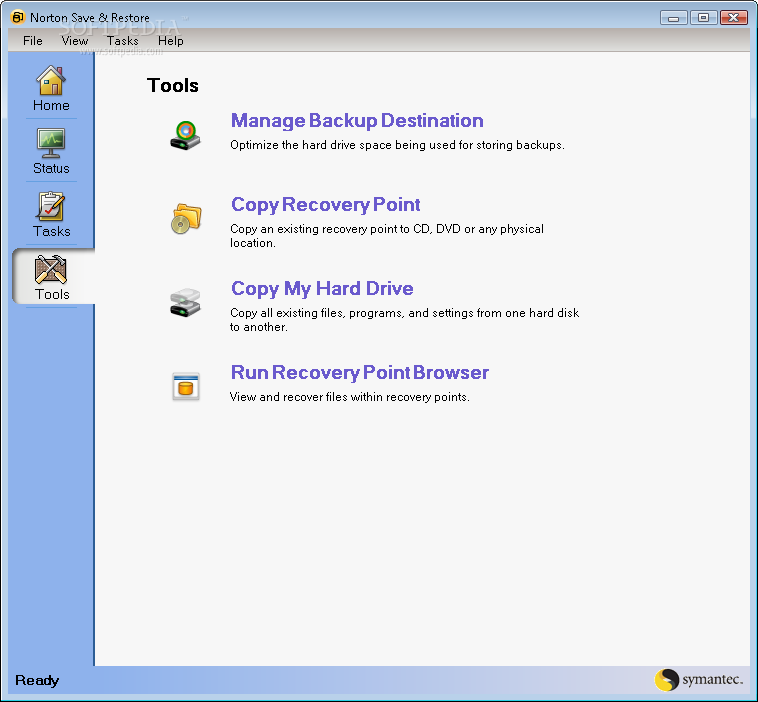
Task: Click the Tools page heading
Action: tap(173, 86)
